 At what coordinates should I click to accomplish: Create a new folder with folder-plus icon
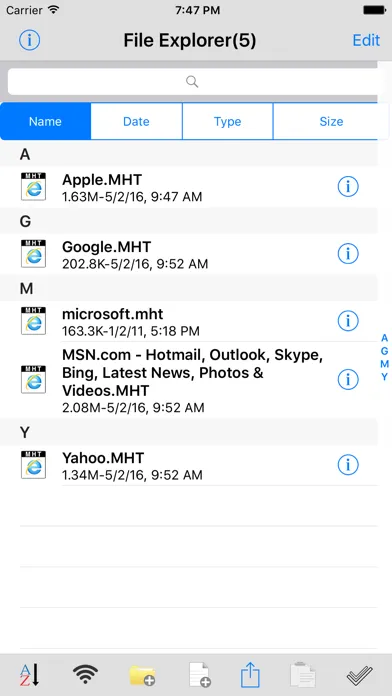(x=142, y=676)
